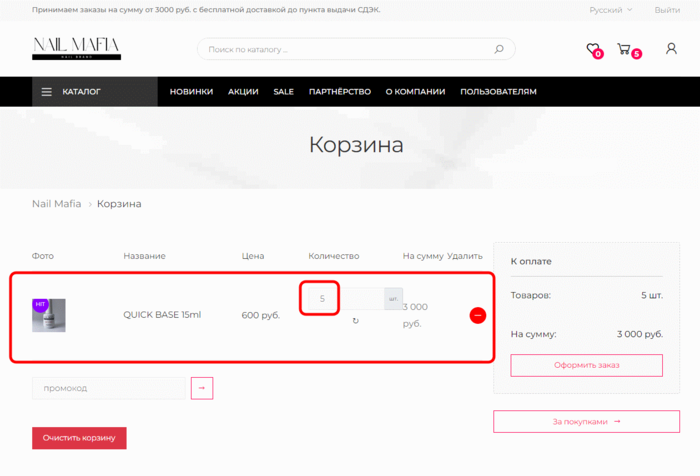Remove QUICK BASE with red minus icon
This screenshot has width=700, height=476.
(477, 315)
